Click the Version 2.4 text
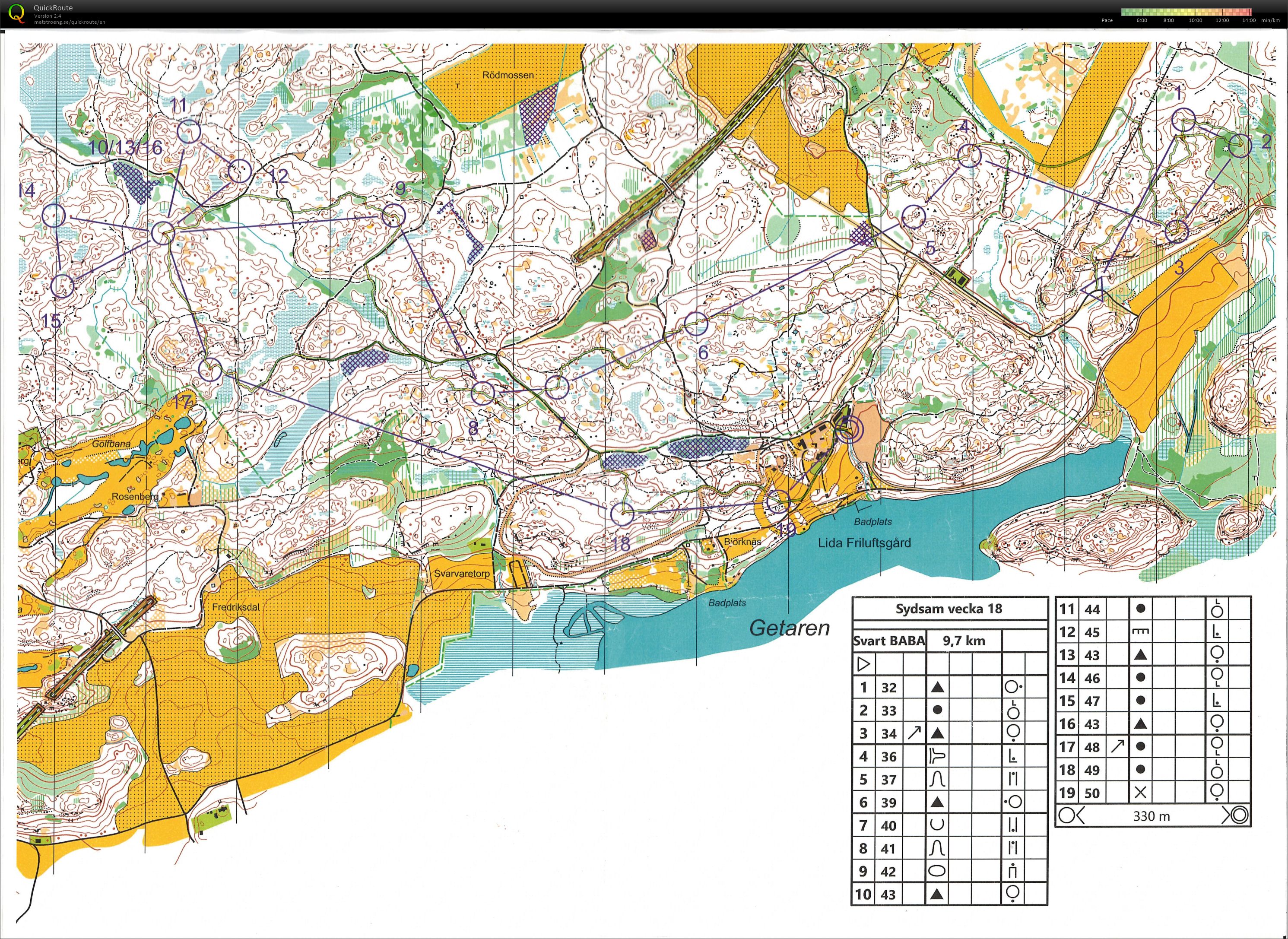 tap(47, 16)
